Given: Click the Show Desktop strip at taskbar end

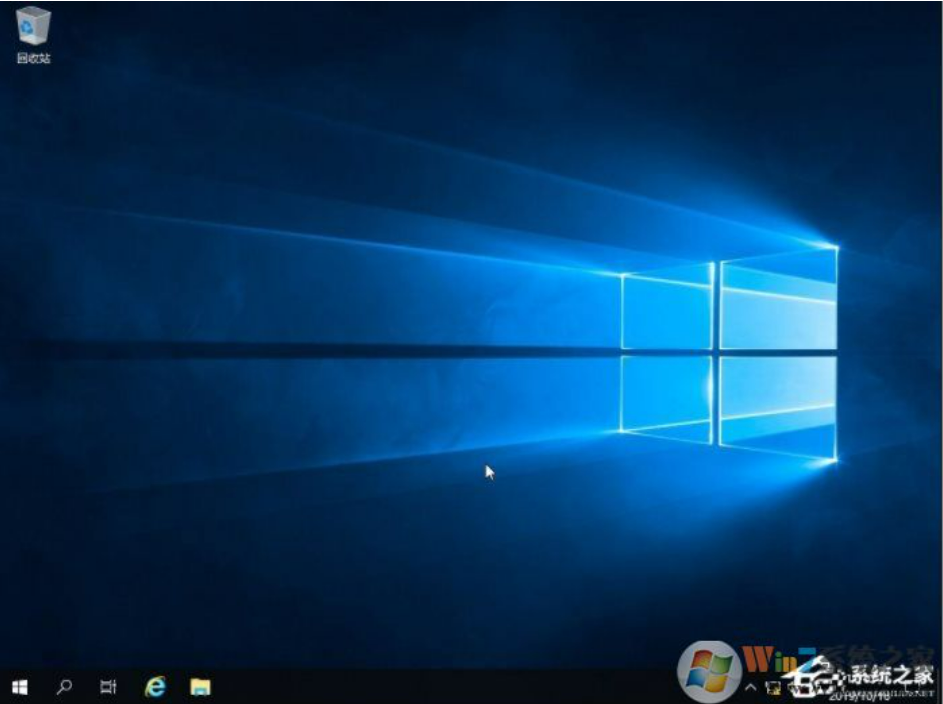Looking at the screenshot, I should (939, 687).
